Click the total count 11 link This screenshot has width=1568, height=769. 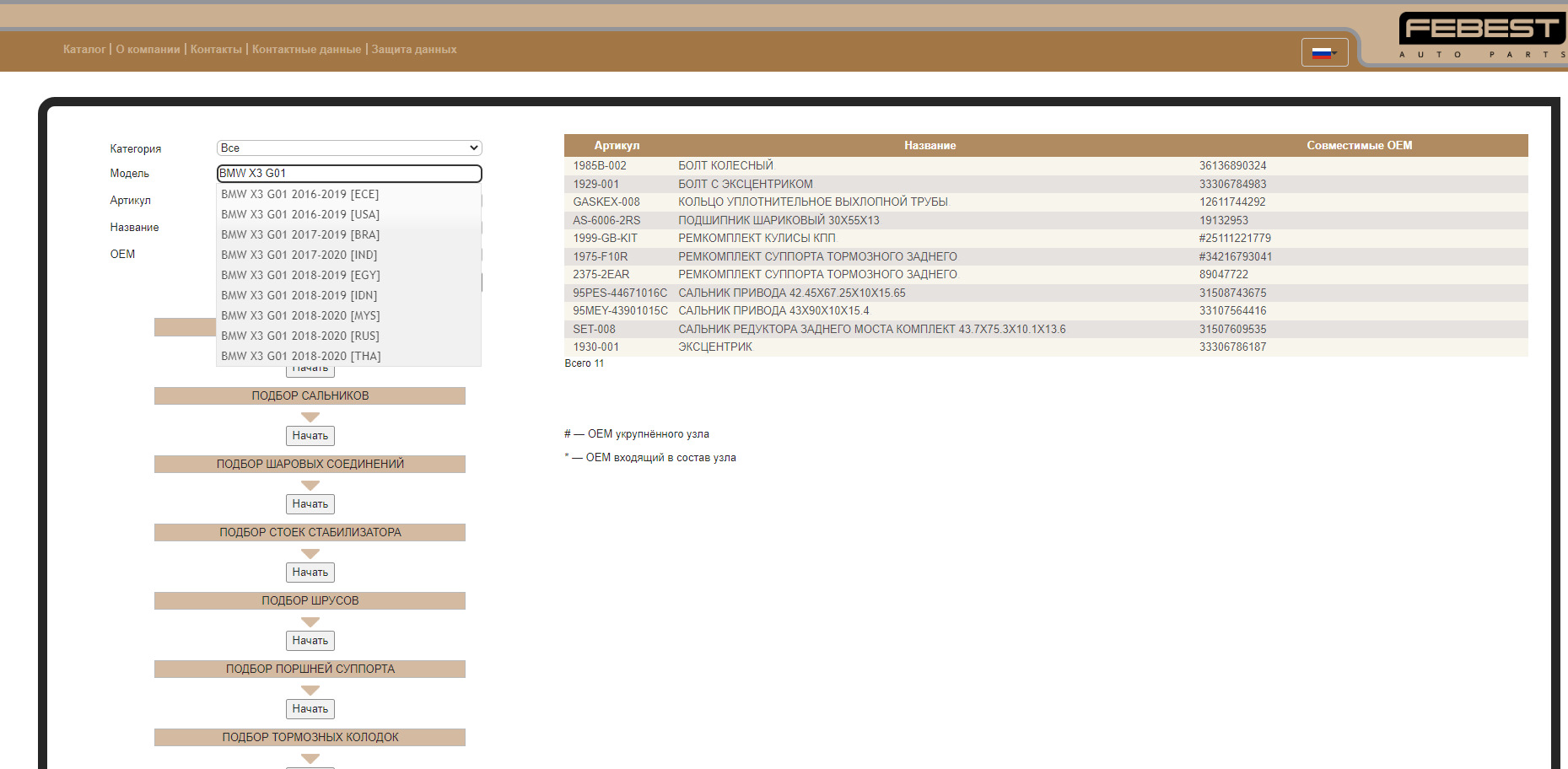[599, 364]
